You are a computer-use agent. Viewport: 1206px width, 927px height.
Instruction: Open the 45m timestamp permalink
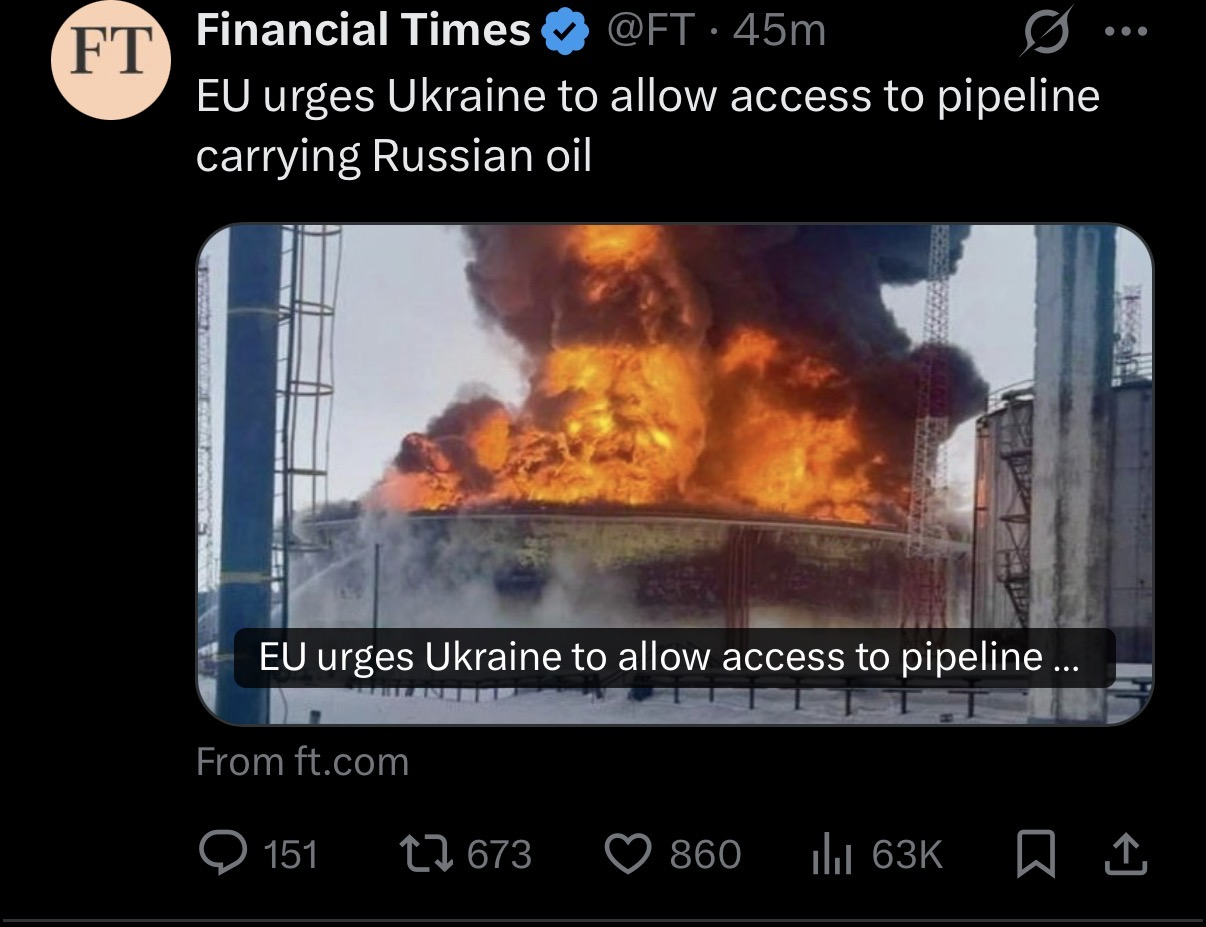tap(779, 32)
